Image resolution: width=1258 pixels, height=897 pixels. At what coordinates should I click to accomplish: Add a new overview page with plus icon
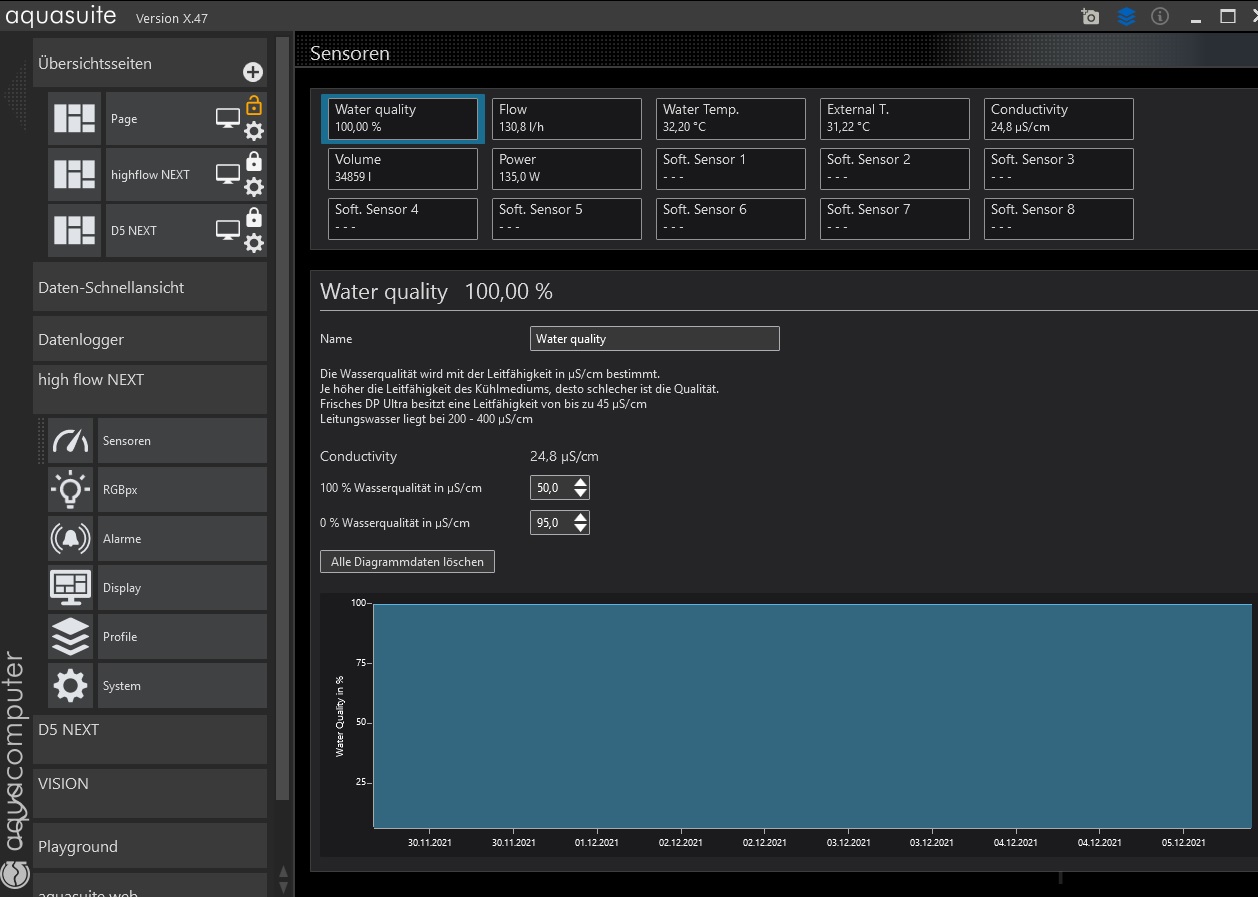click(253, 72)
